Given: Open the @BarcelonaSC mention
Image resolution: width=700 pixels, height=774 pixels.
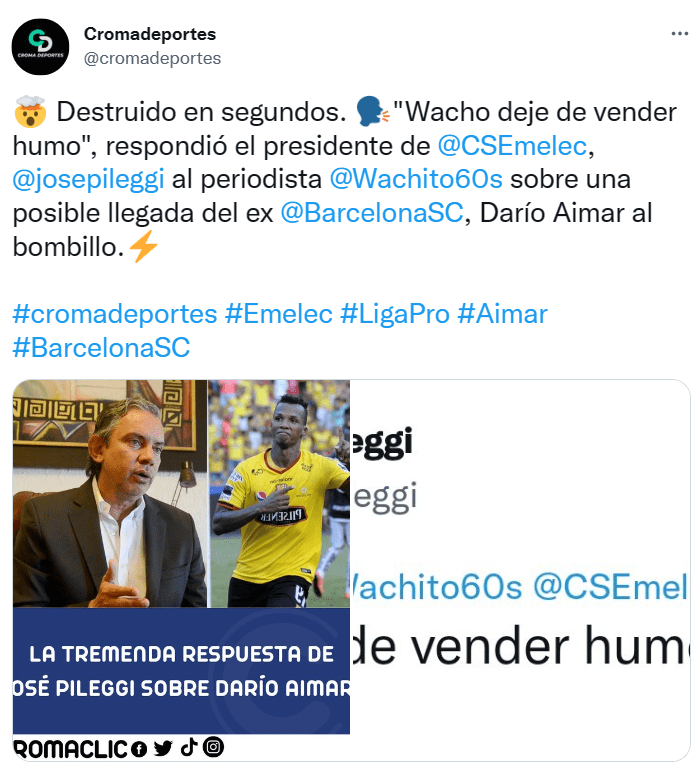Looking at the screenshot, I should (x=372, y=213).
